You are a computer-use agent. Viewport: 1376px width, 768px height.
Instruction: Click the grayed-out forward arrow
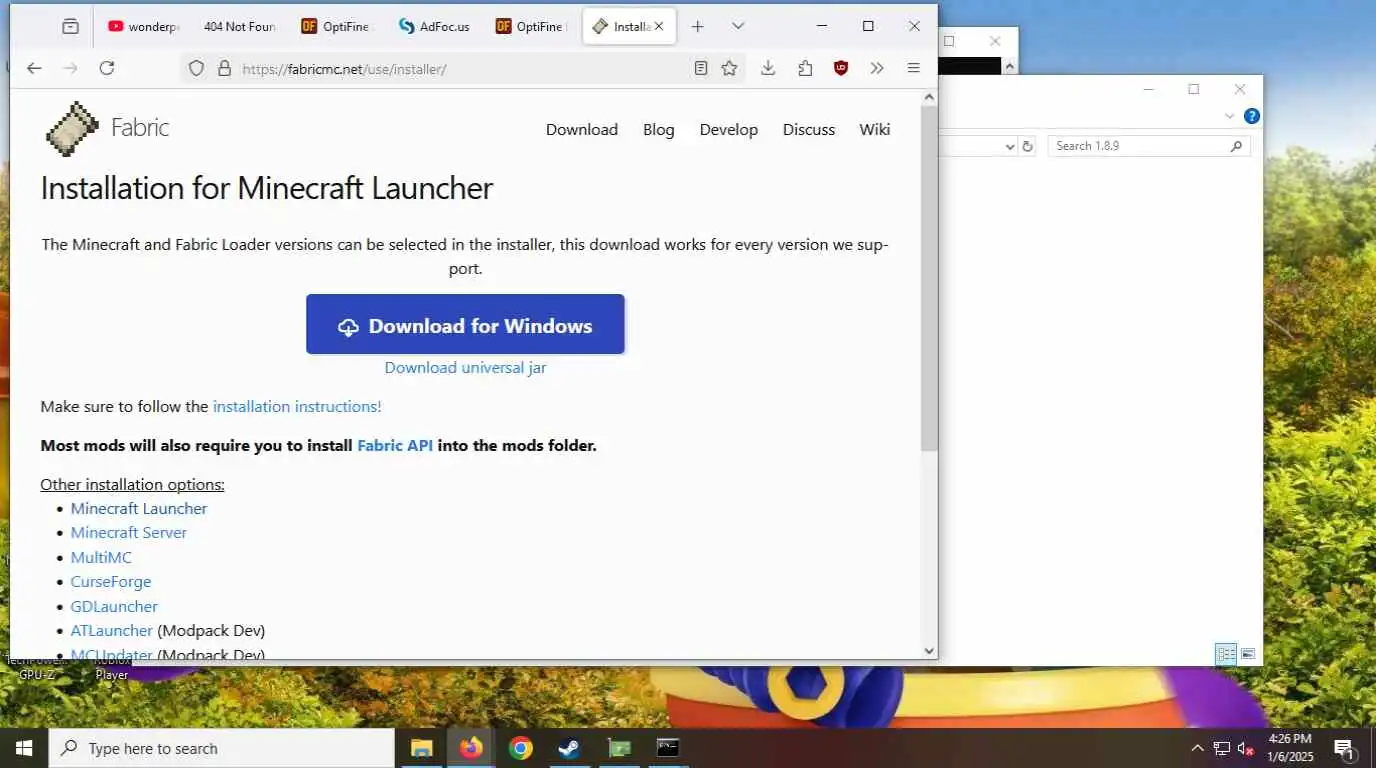(70, 68)
